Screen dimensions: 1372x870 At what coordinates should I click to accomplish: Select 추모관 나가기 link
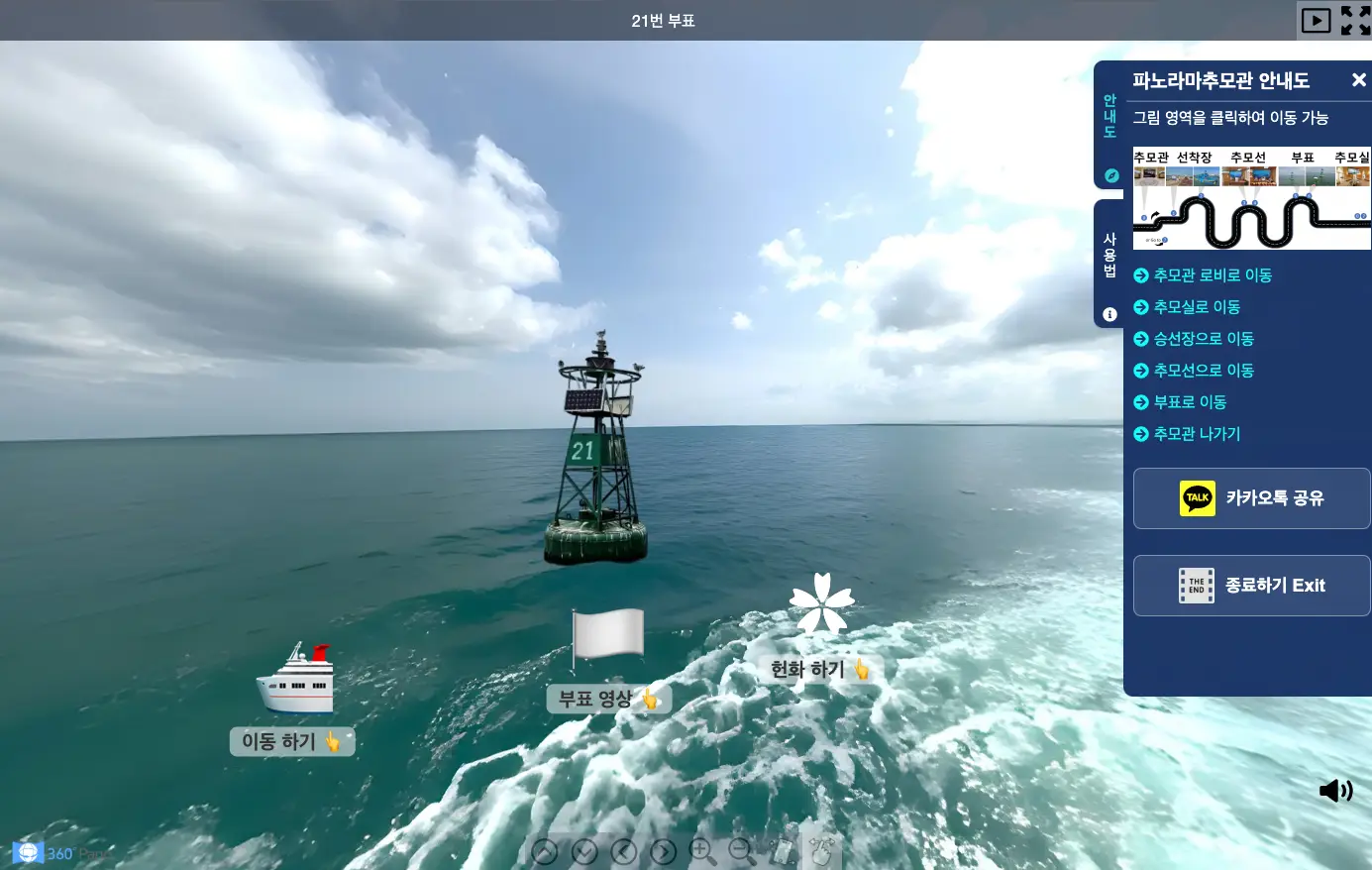[x=1187, y=434]
